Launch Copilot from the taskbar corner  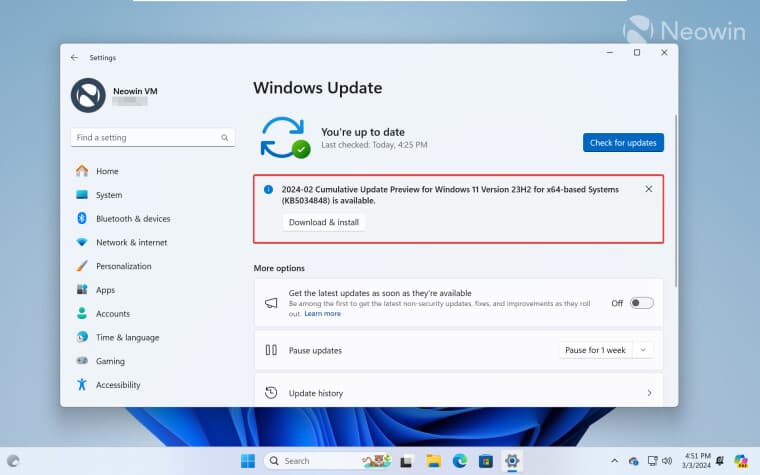click(x=741, y=460)
